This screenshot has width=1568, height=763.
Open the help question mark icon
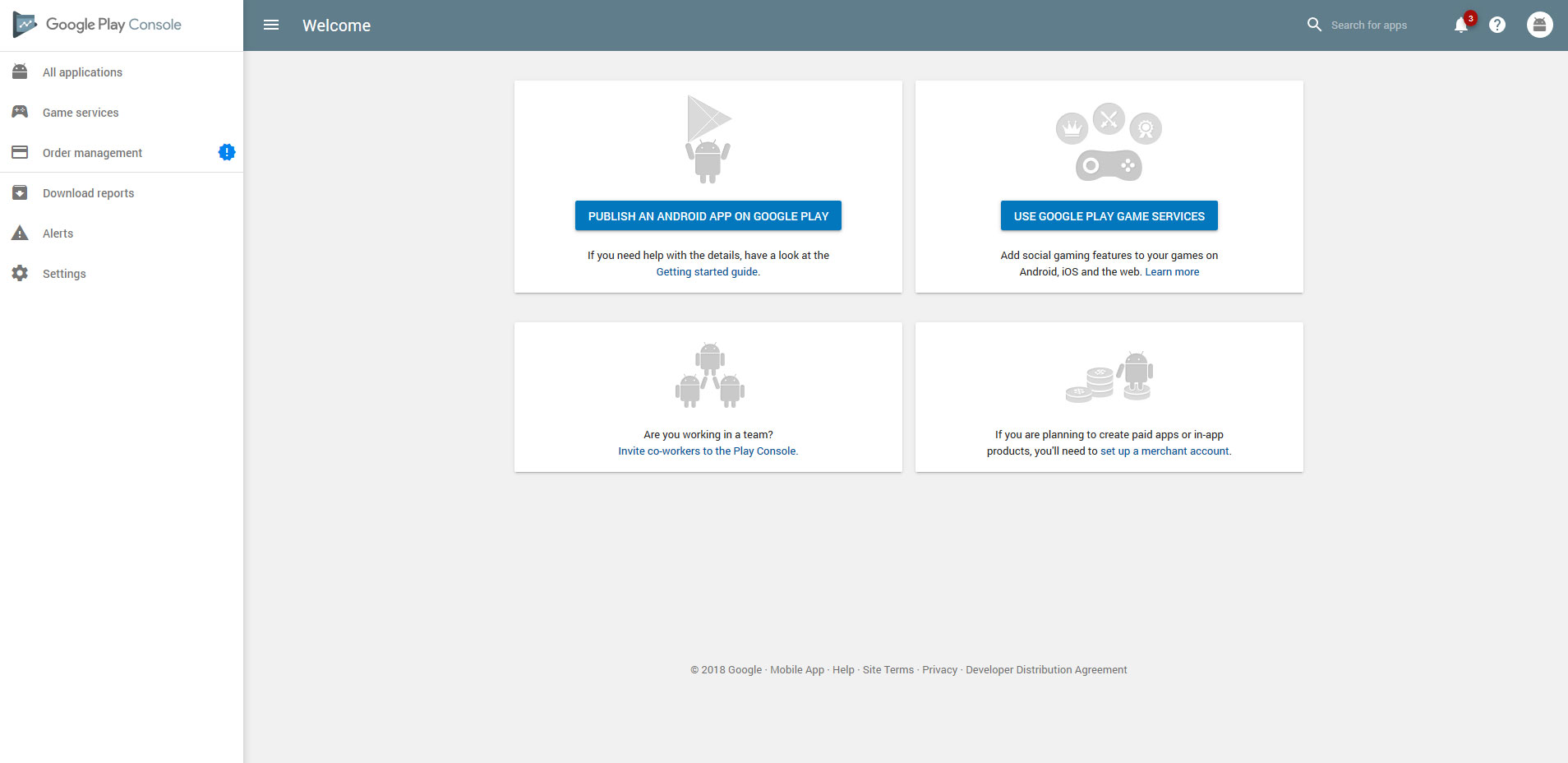pos(1497,25)
